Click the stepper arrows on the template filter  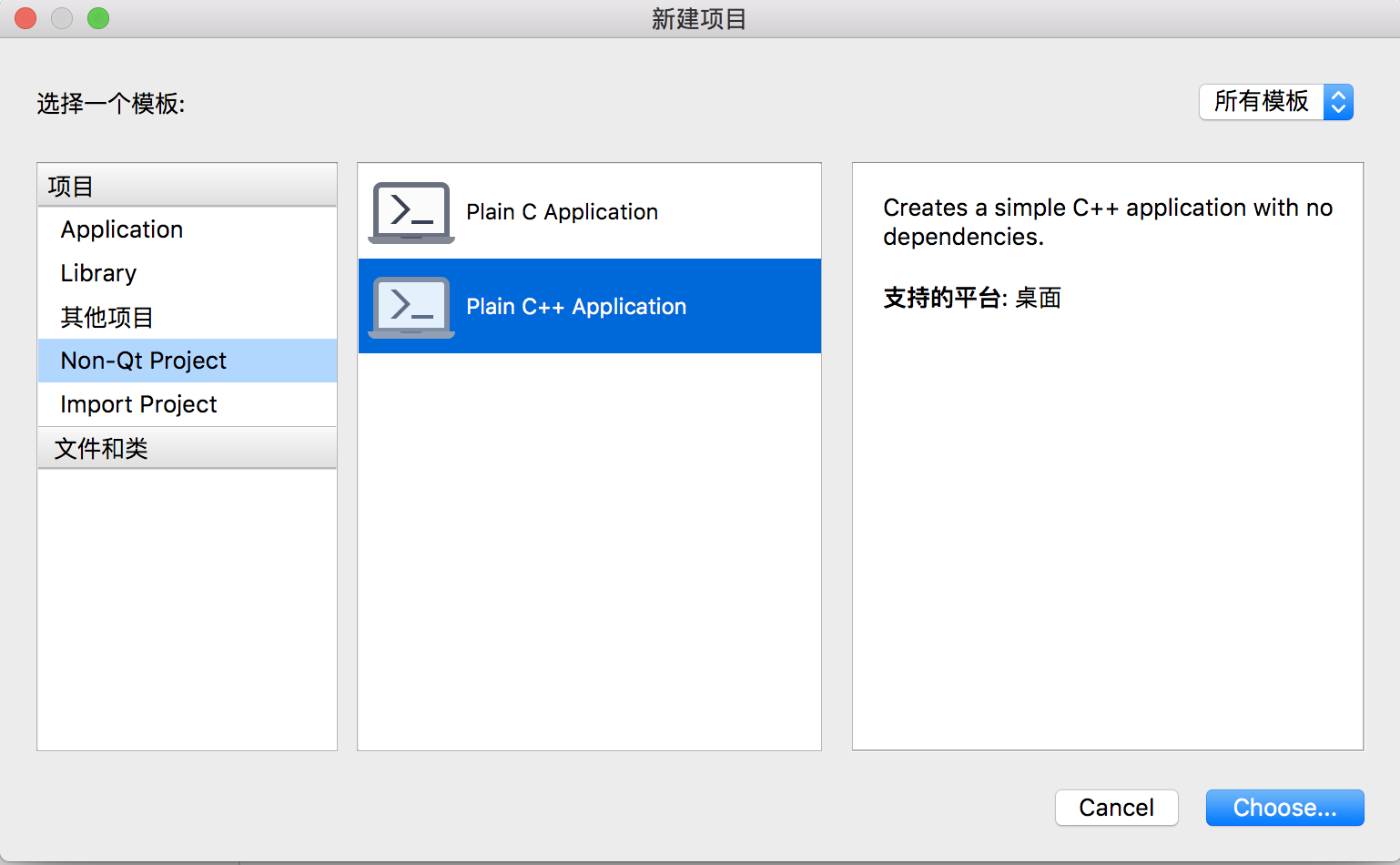coord(1338,102)
